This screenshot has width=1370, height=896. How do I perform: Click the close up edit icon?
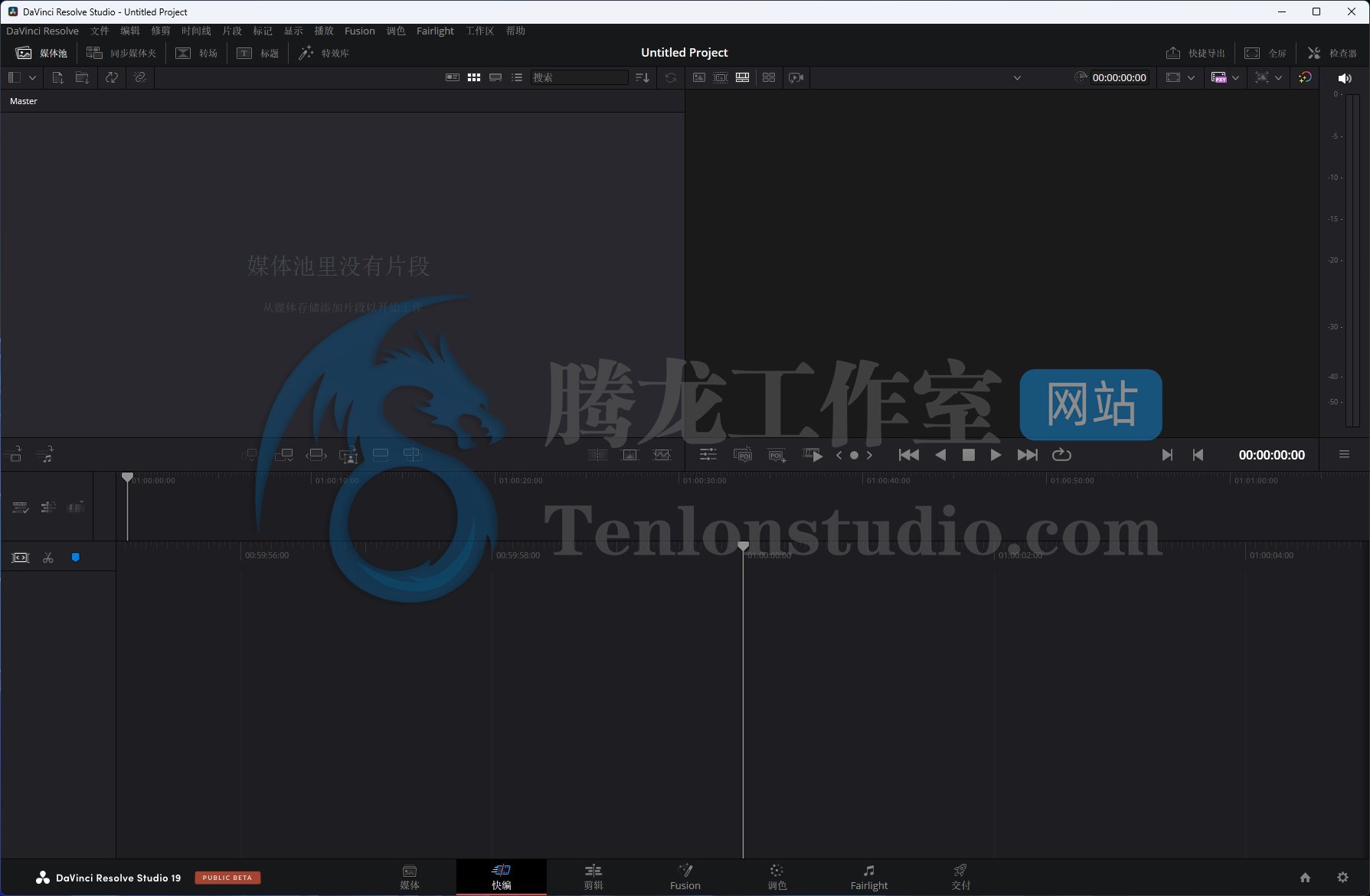(x=348, y=455)
